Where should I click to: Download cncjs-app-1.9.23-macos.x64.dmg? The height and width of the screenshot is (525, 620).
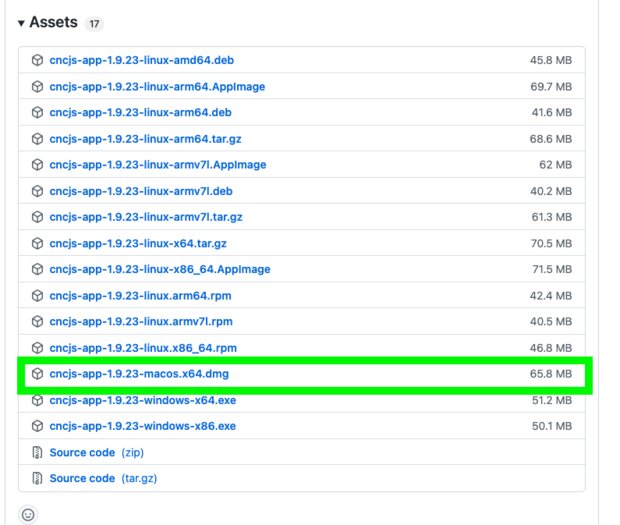139,374
